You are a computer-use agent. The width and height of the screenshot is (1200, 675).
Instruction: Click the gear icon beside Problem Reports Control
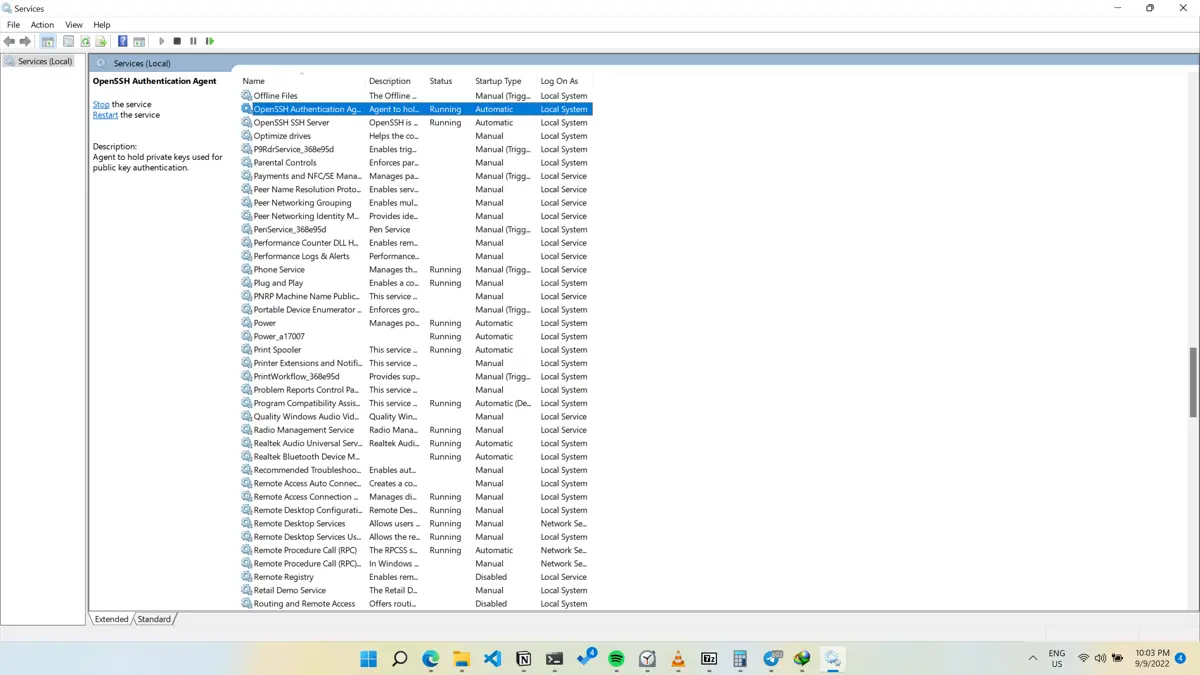tap(246, 390)
